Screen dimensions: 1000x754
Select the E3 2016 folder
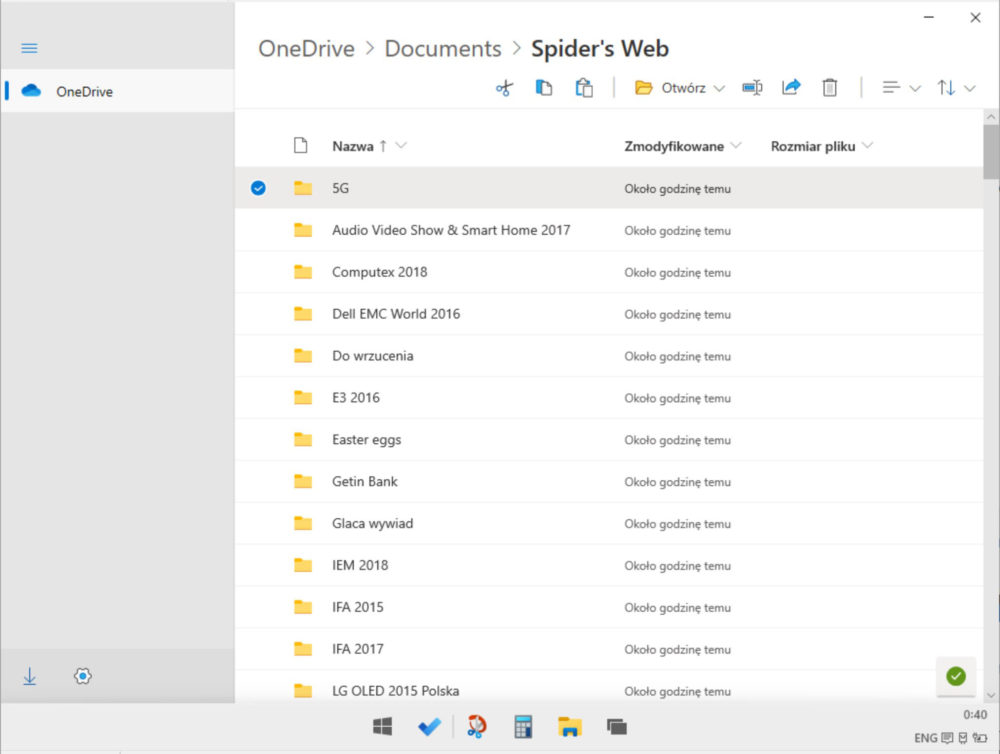tap(356, 398)
